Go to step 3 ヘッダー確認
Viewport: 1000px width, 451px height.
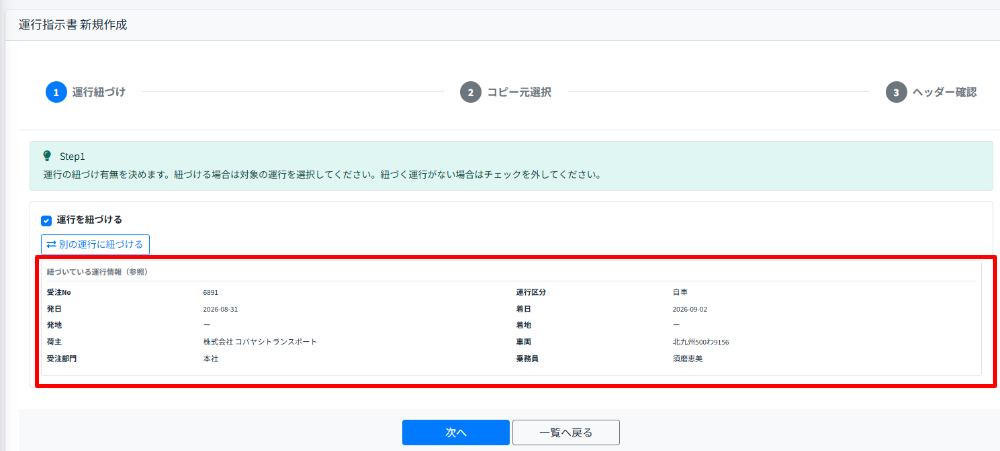click(x=931, y=92)
